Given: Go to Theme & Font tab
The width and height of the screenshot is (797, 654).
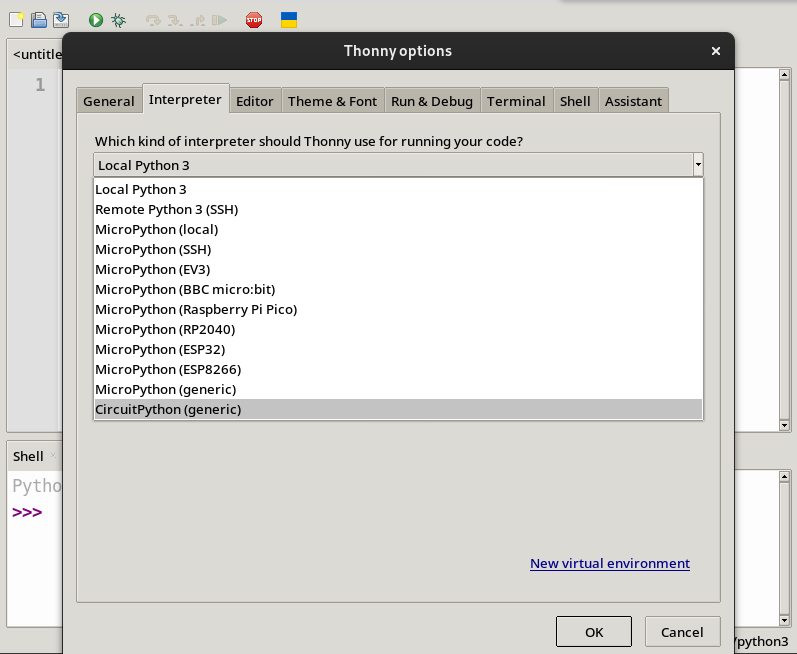Looking at the screenshot, I should coord(332,101).
